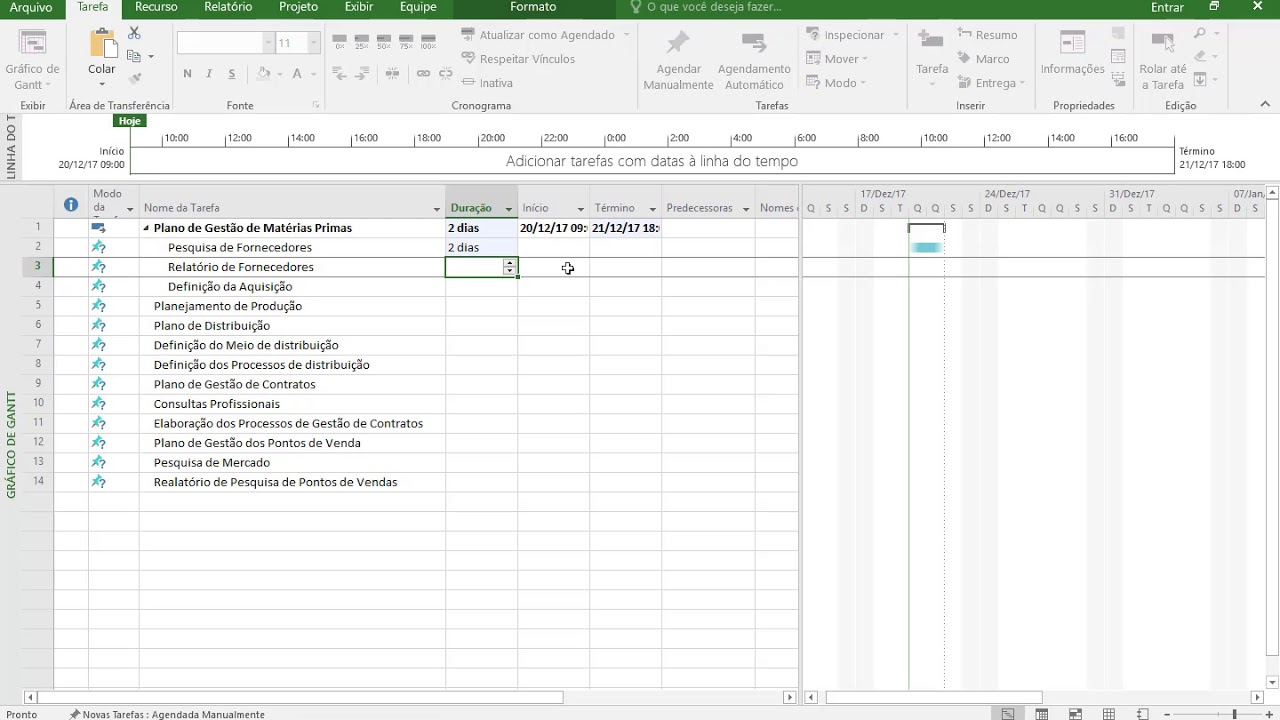Click the outdent task icon
Image resolution: width=1280 pixels, height=720 pixels.
point(340,74)
